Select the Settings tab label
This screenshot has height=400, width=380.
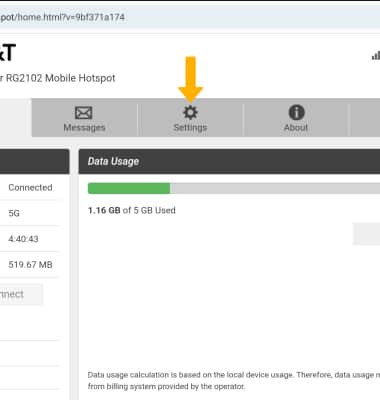(x=190, y=128)
